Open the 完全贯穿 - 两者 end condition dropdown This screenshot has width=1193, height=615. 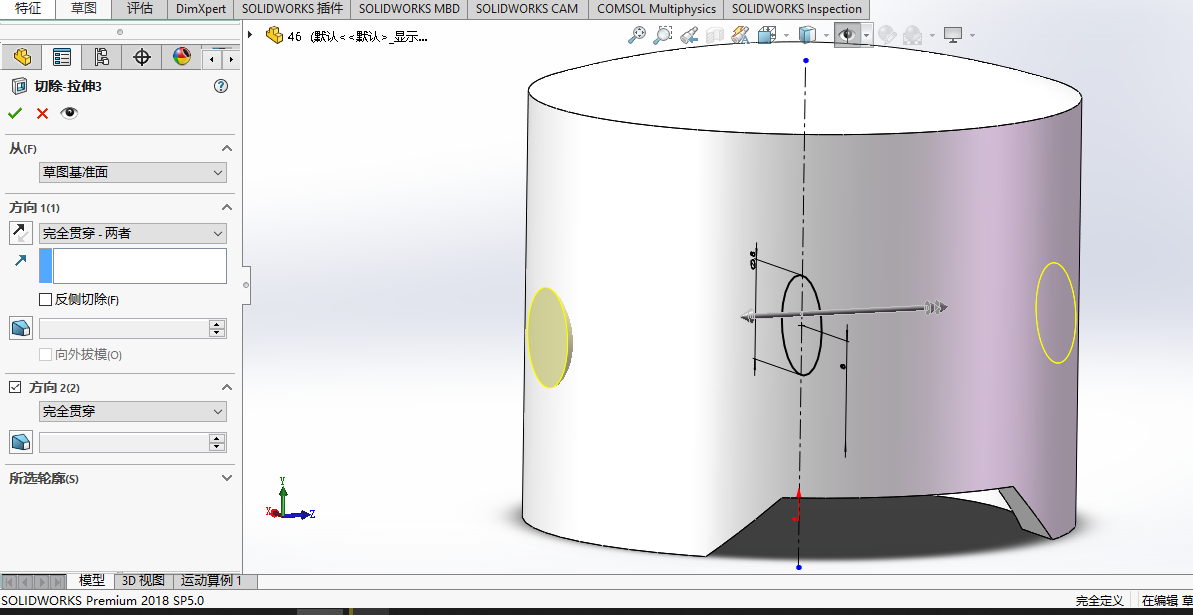tap(132, 233)
